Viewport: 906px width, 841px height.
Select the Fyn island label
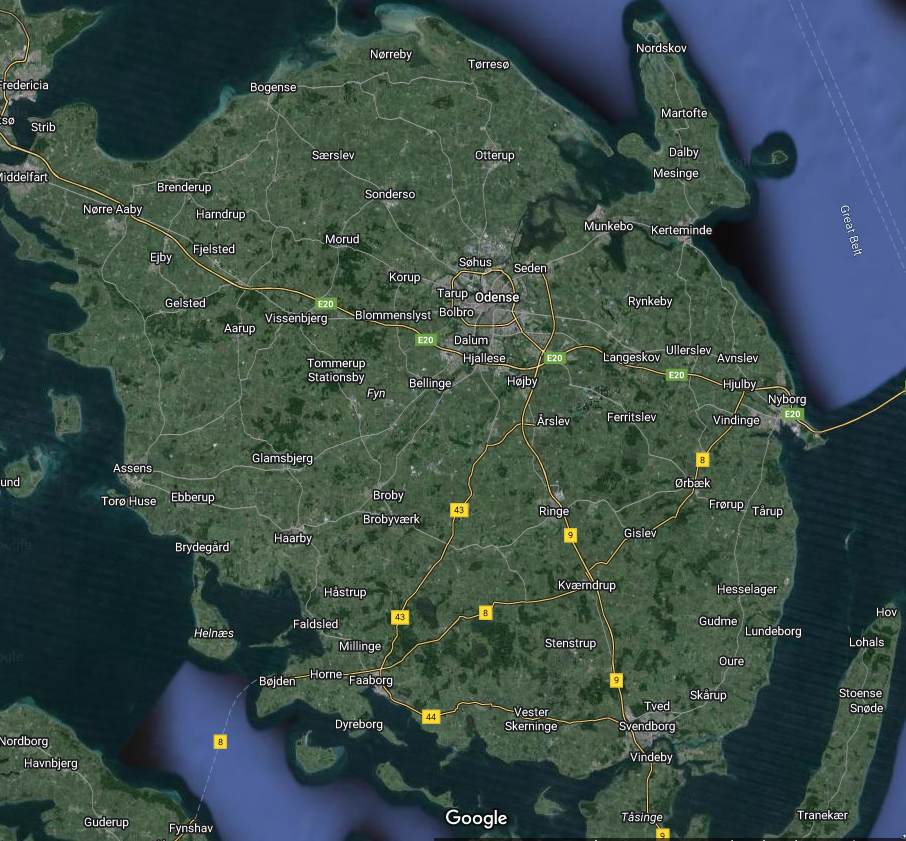pos(376,394)
